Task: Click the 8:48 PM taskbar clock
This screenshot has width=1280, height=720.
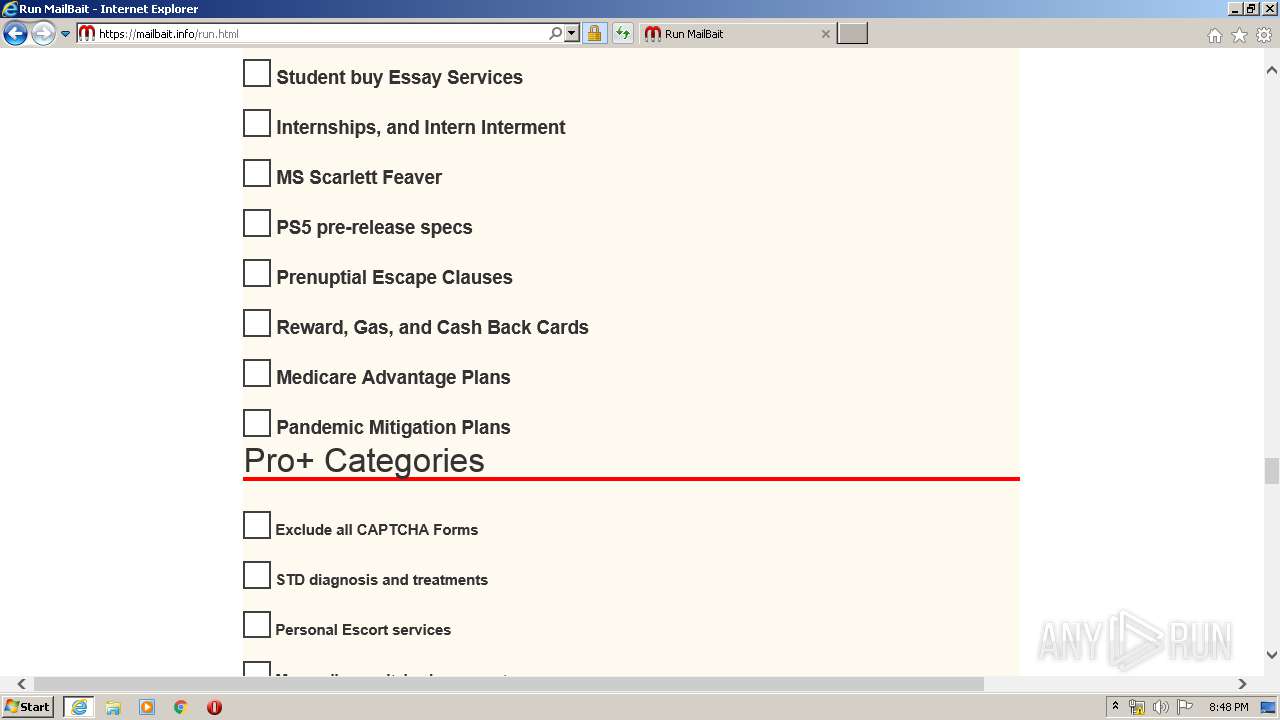Action: 1229,707
